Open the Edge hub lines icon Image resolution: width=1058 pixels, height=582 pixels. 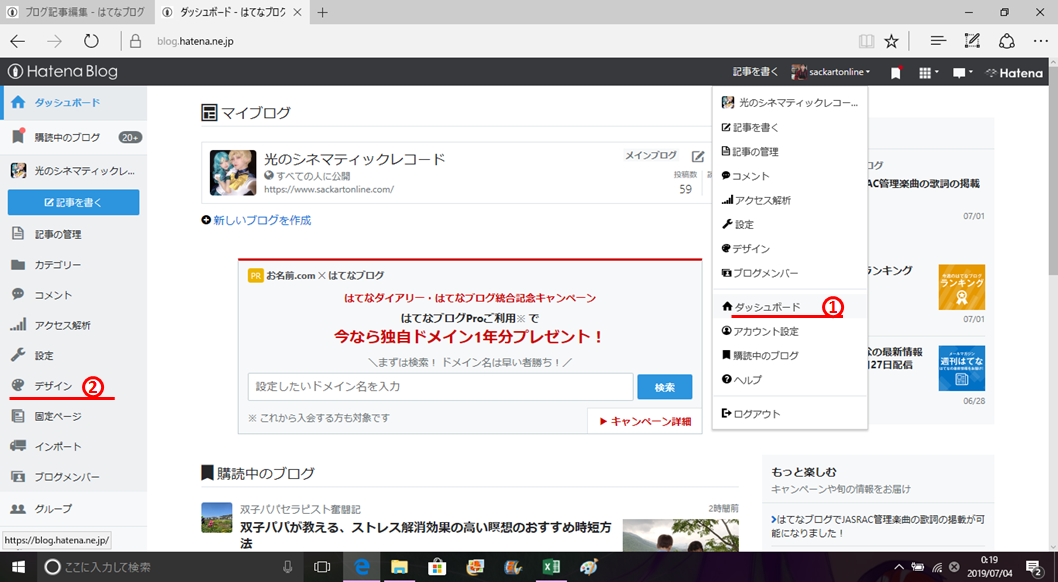click(938, 41)
